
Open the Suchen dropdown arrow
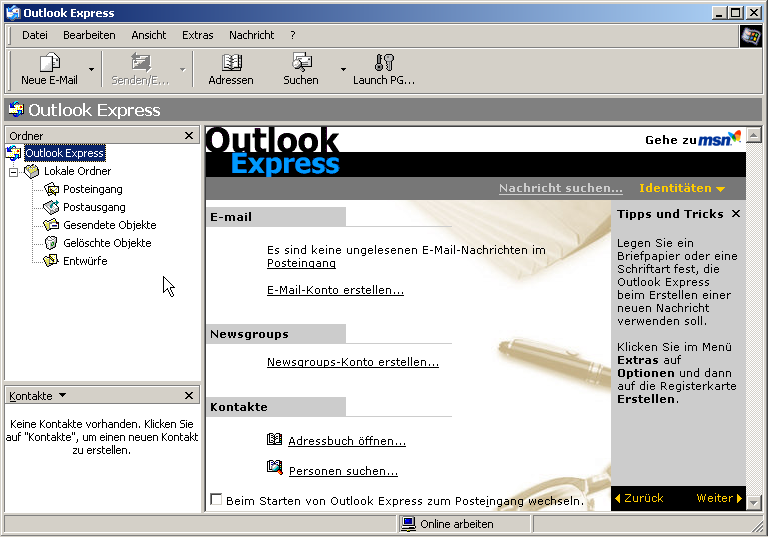click(343, 69)
